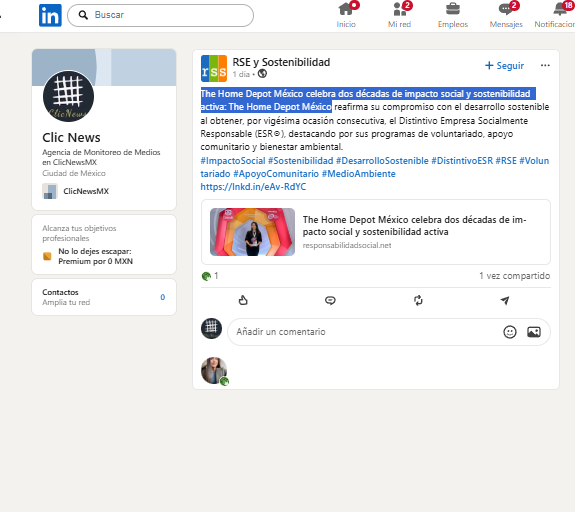Click the small commenter avatar icon
The image size is (575, 512).
(211, 328)
